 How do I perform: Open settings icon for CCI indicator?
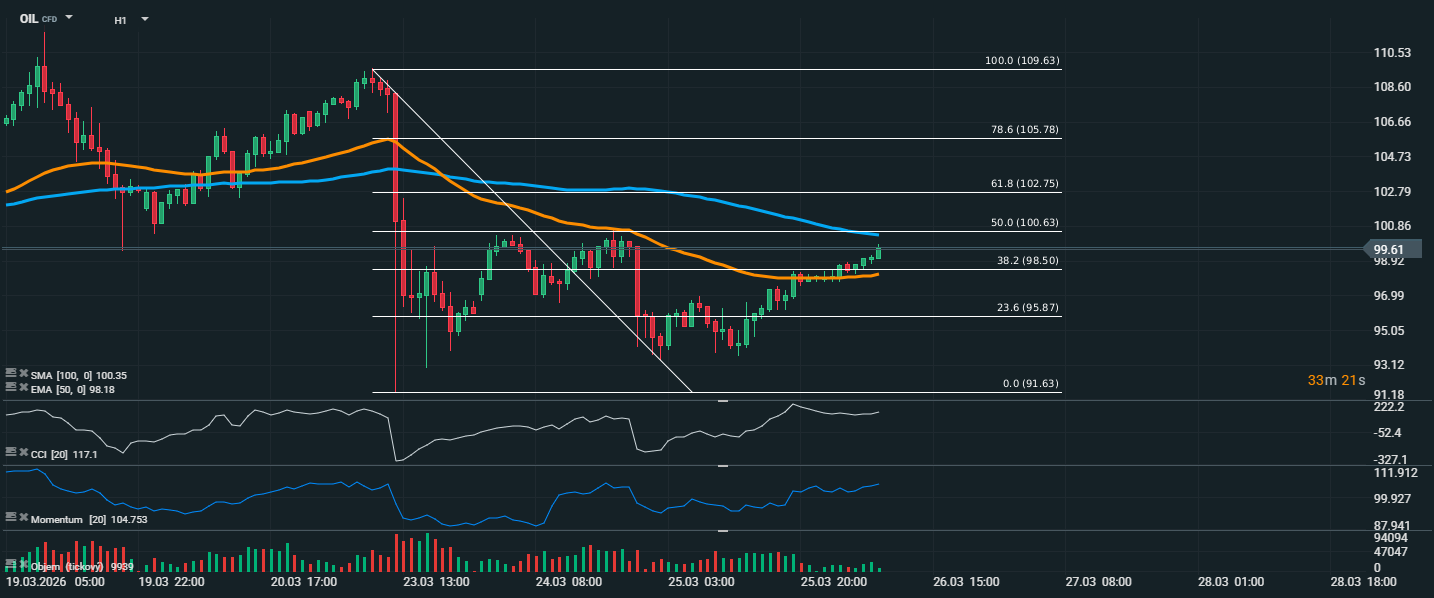[11, 454]
